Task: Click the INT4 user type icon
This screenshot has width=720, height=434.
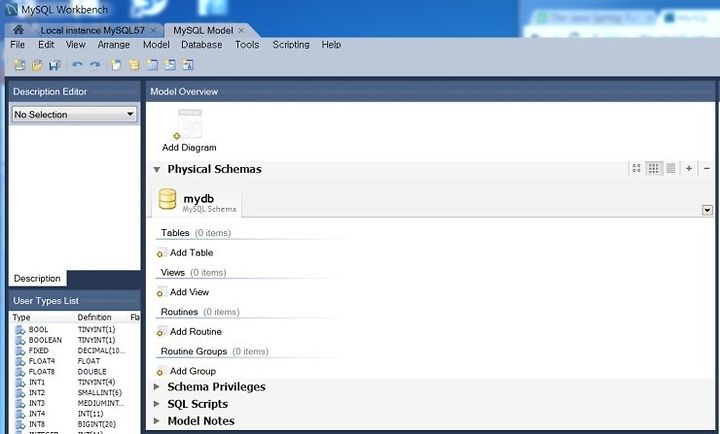Action: point(20,414)
